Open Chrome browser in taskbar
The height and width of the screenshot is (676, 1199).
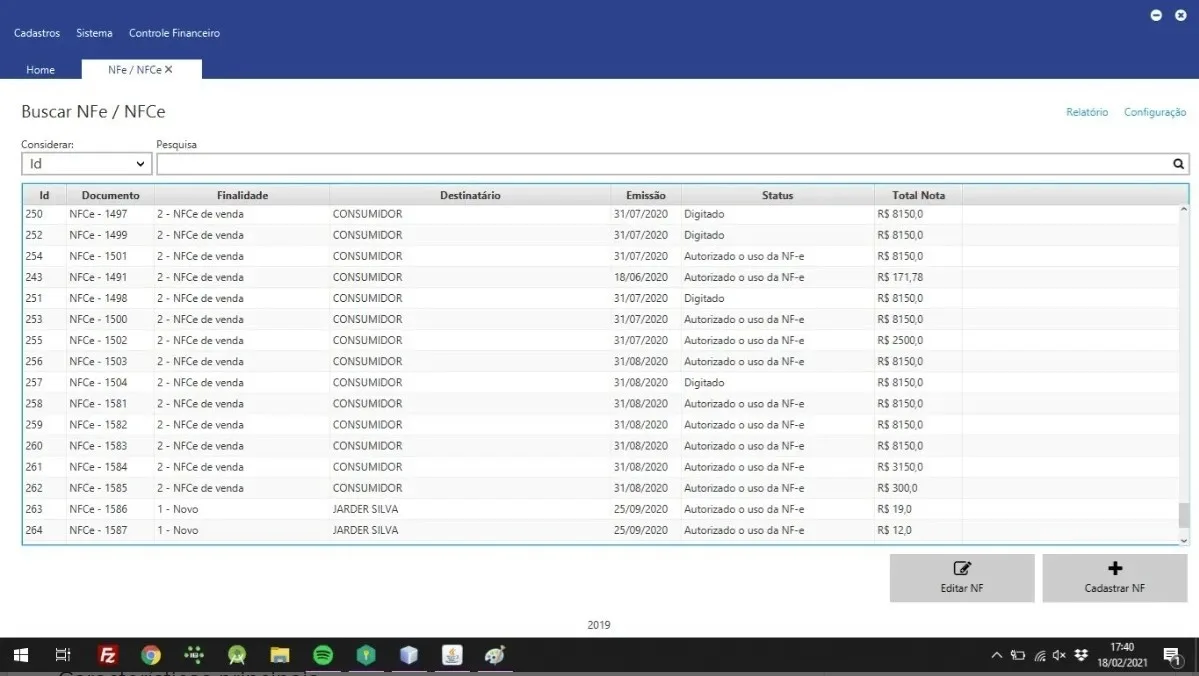[151, 655]
